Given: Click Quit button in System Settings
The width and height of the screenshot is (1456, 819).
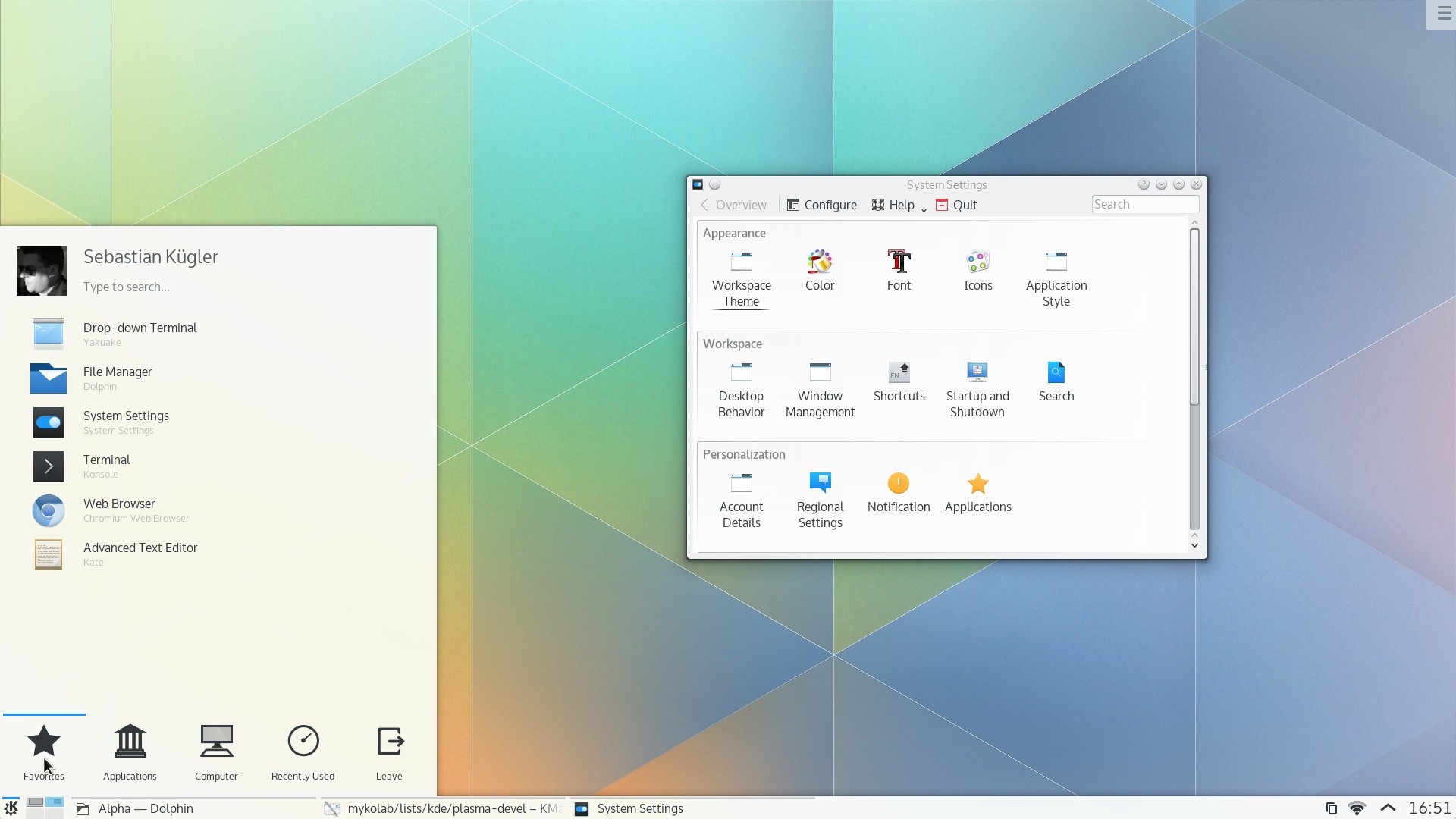Looking at the screenshot, I should (956, 204).
